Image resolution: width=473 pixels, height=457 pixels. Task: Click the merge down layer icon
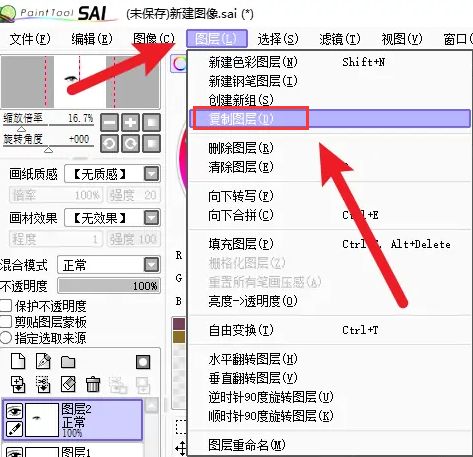[43, 385]
